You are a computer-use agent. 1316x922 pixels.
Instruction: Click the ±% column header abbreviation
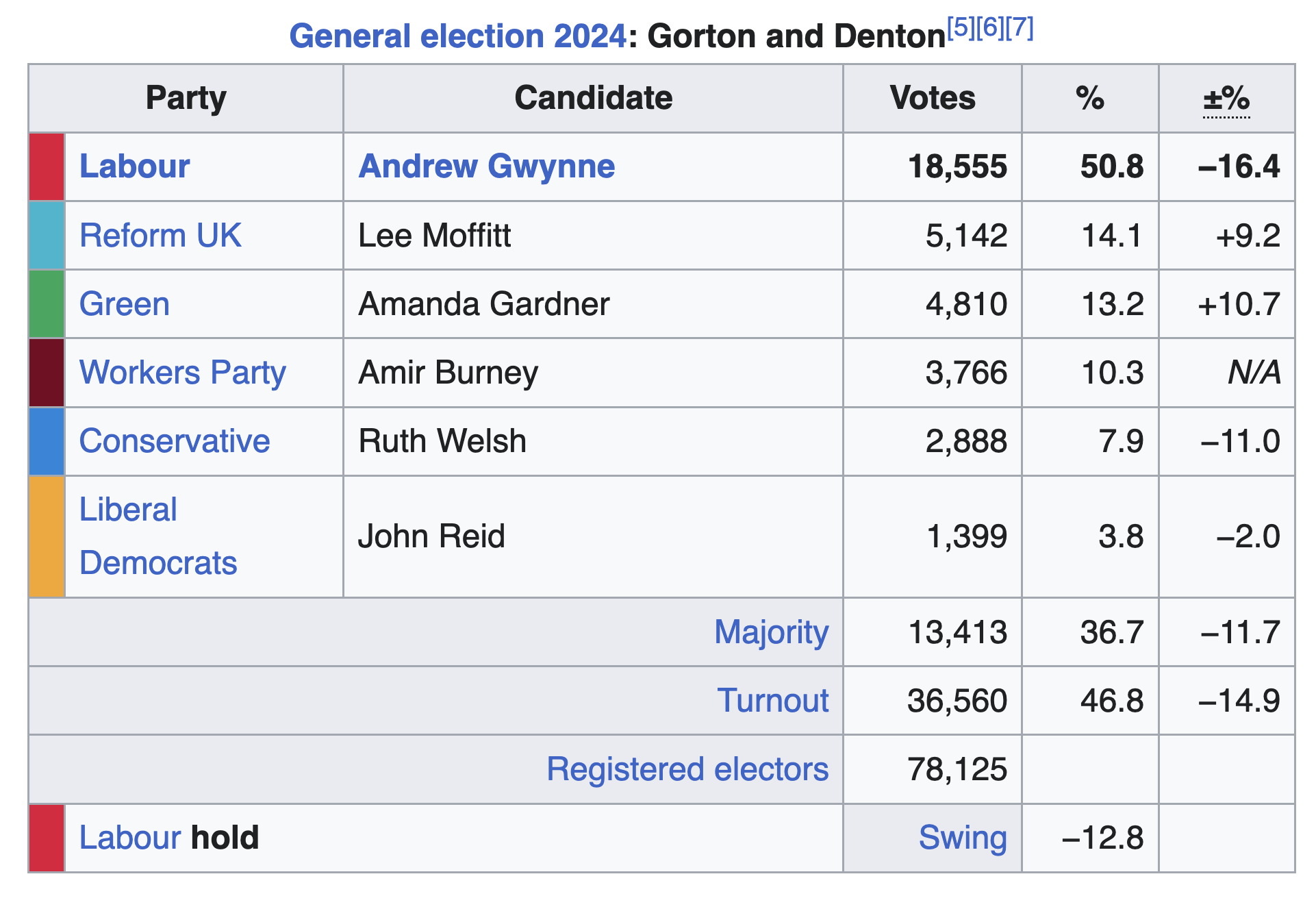1226,99
